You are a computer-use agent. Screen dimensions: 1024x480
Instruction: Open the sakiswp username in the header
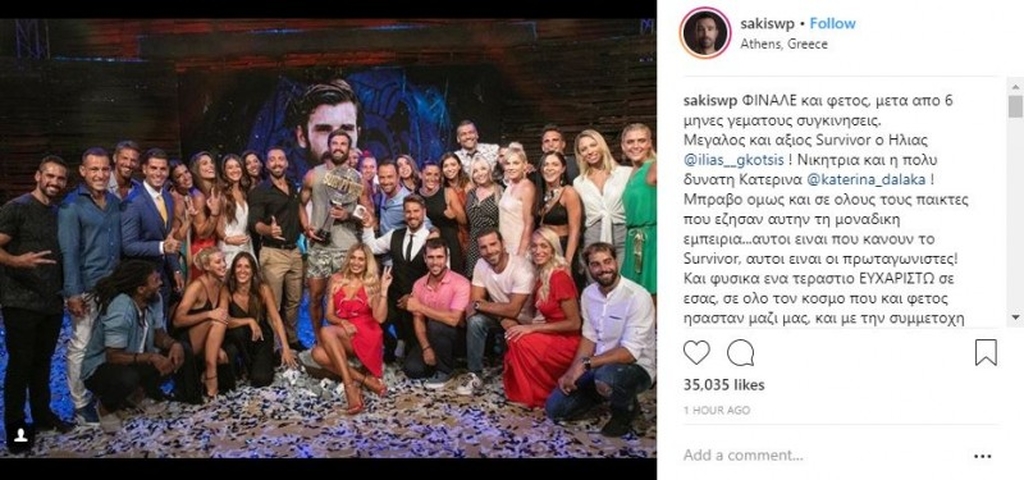[767, 24]
